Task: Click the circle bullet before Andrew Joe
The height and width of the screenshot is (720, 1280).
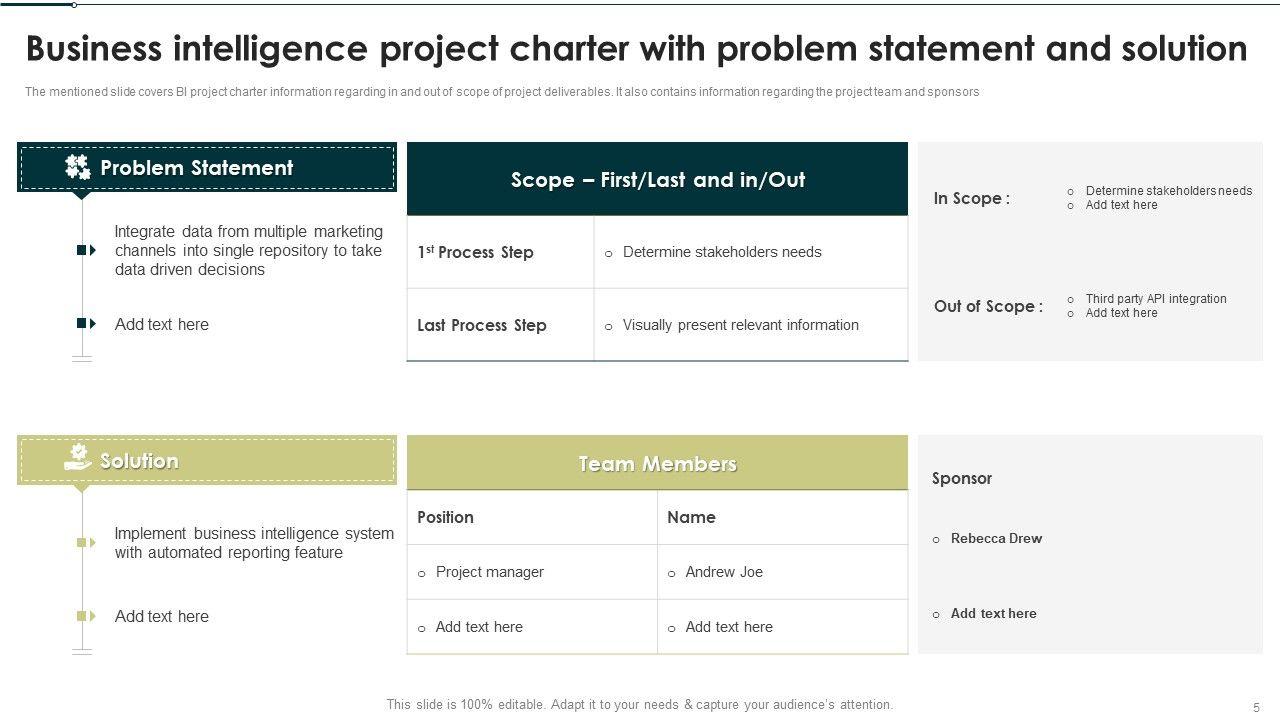Action: pos(672,574)
